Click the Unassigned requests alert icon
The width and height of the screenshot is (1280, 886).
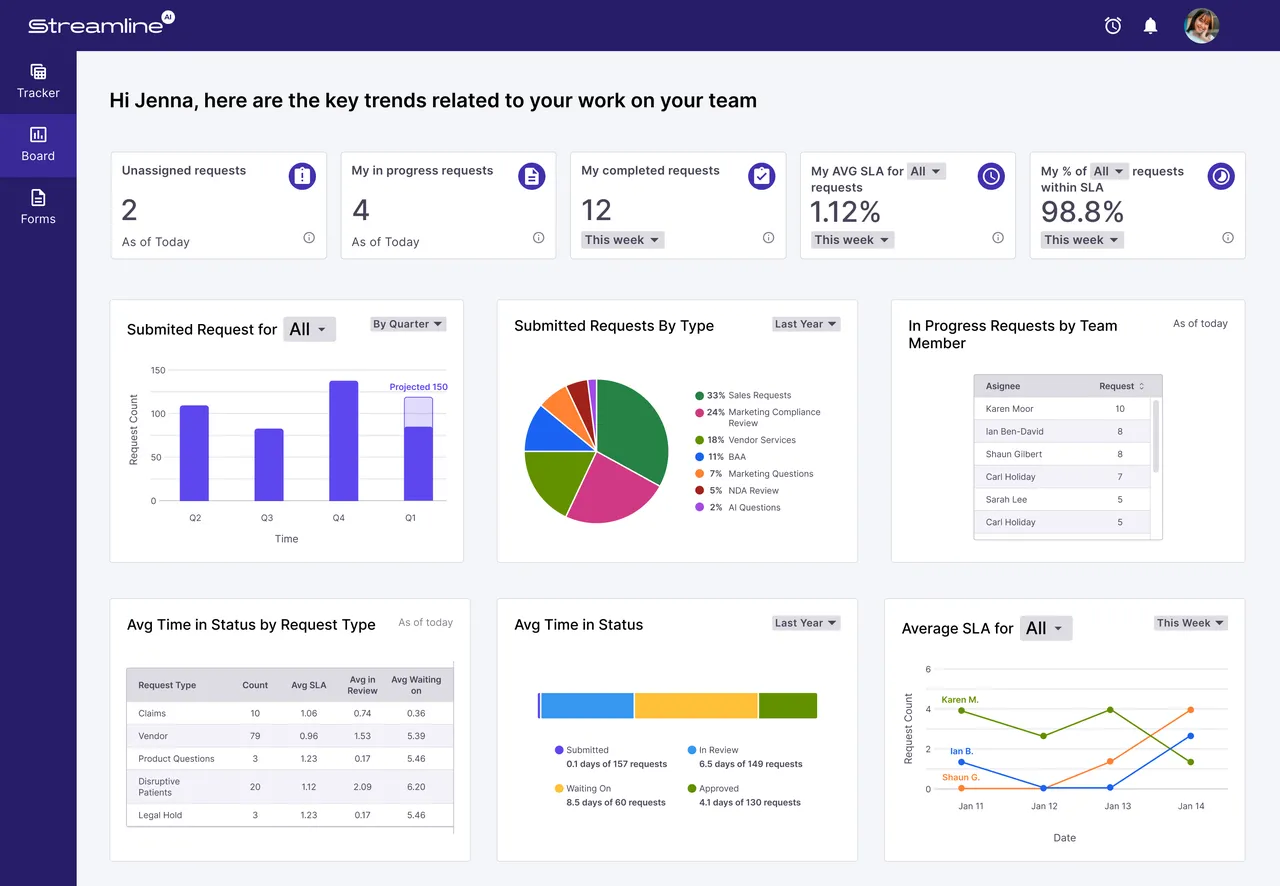(x=302, y=176)
